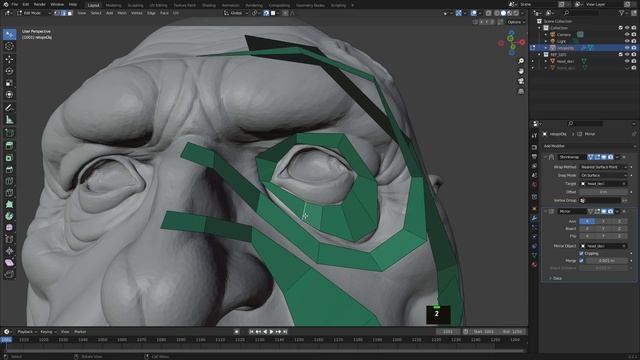This screenshot has height=360, width=640.
Task: Select the Move tool
Action: (9, 60)
